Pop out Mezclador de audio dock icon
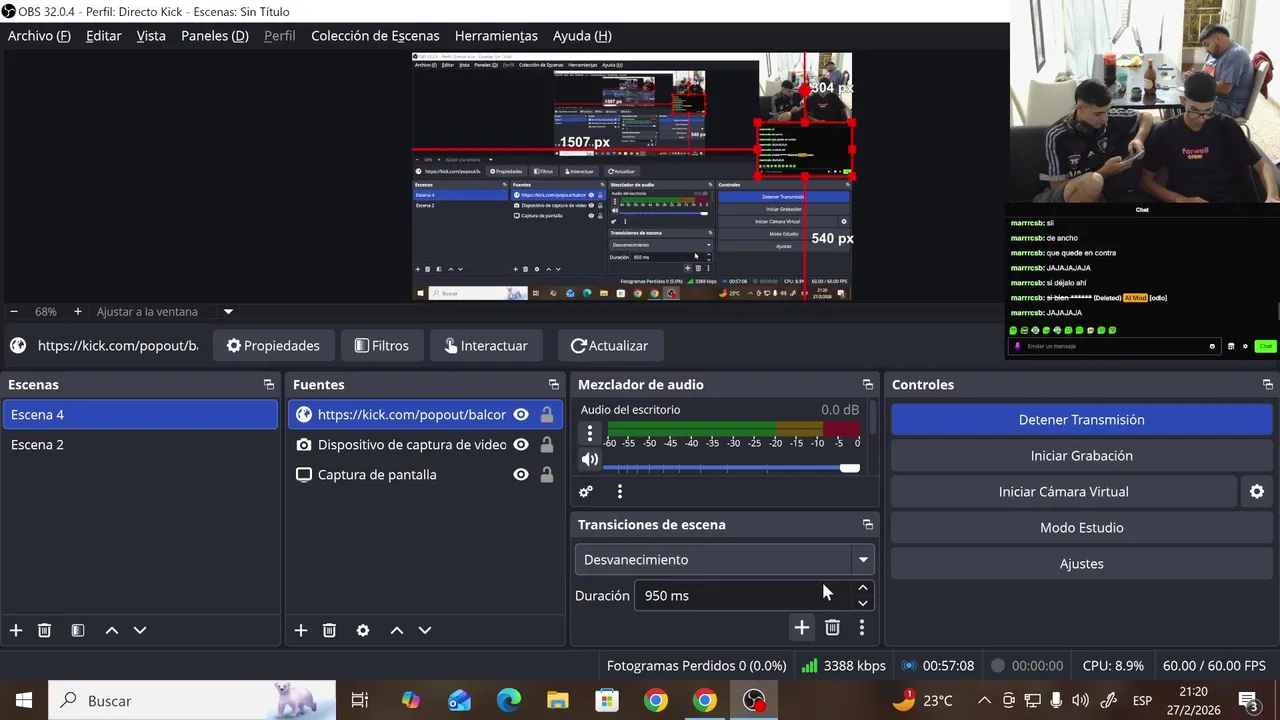 867,384
